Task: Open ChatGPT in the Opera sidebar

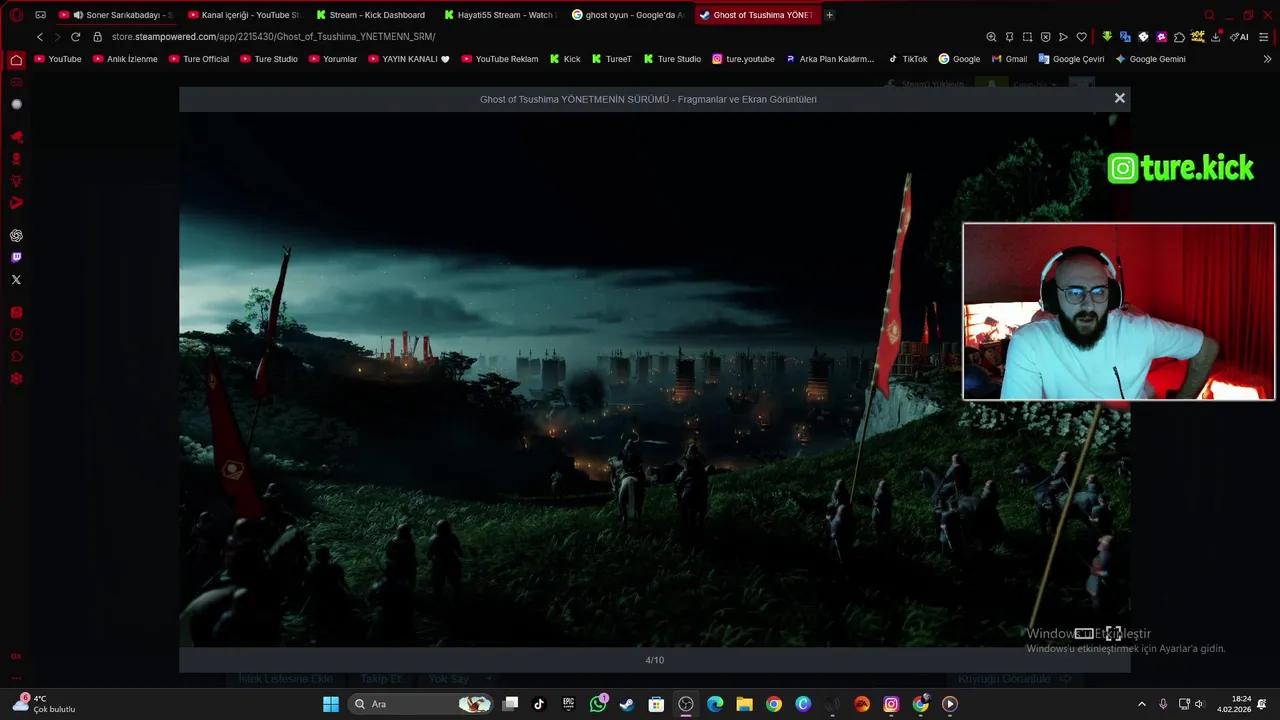Action: tap(16, 236)
